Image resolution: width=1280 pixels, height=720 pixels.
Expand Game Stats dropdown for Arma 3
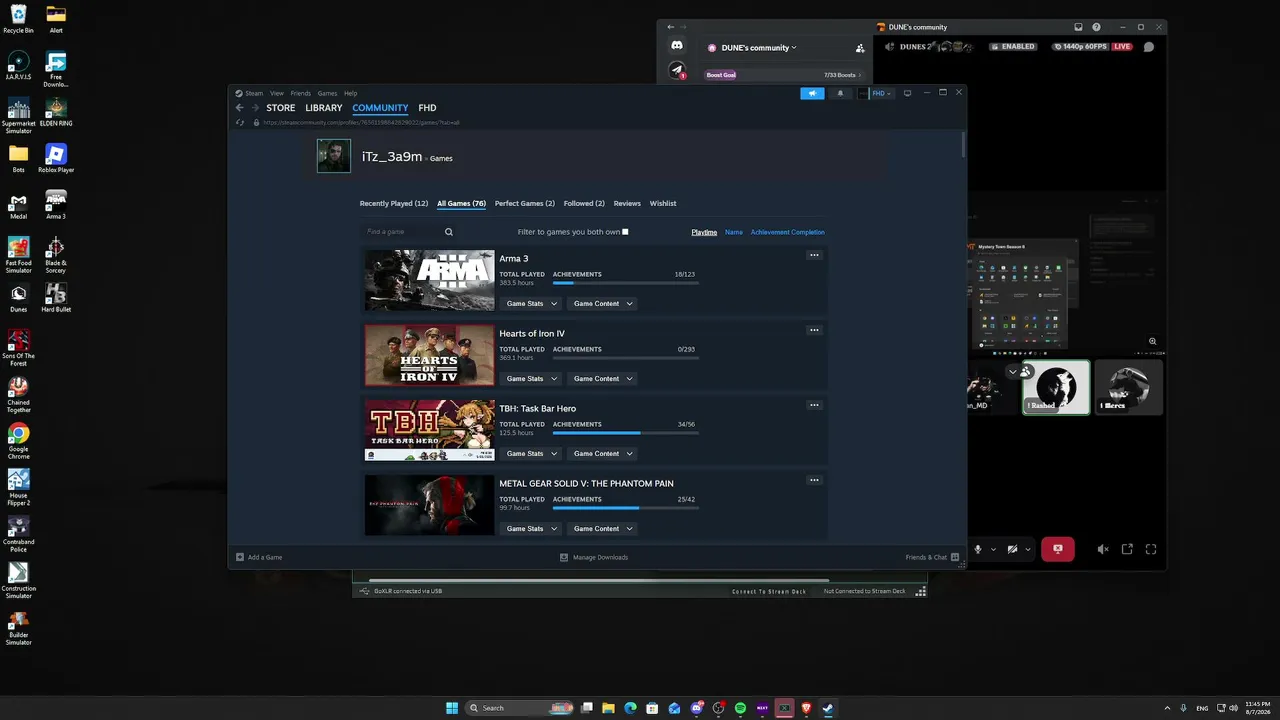click(530, 304)
